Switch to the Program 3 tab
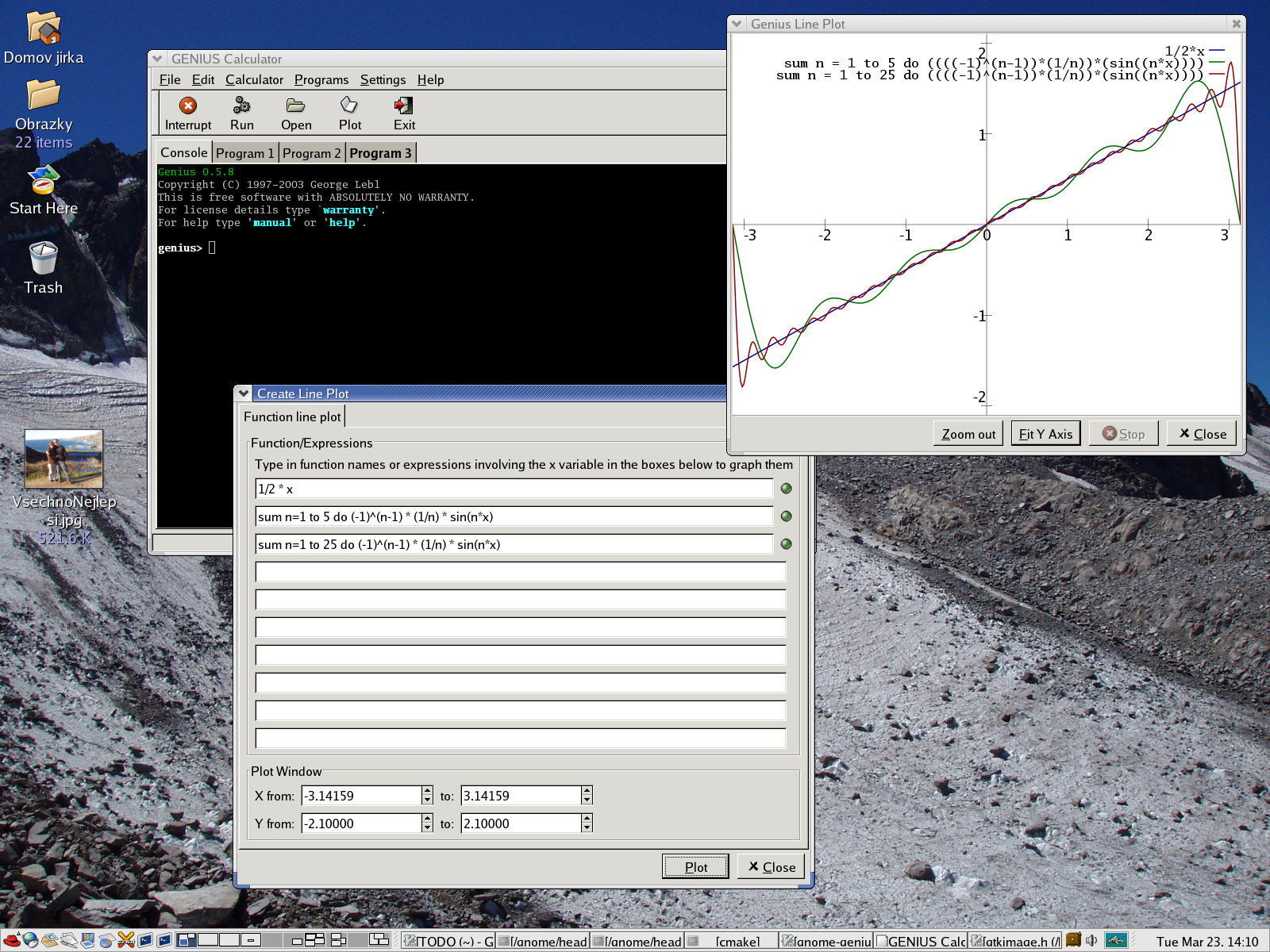This screenshot has height=952, width=1270. pos(380,153)
